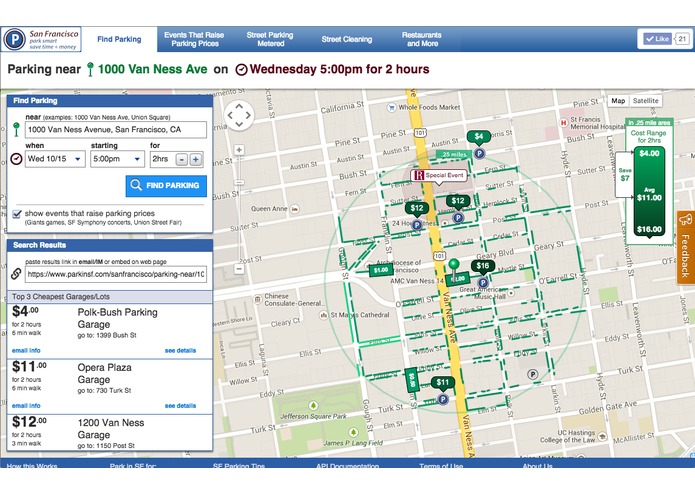Click the 1000 Van Ness Ave heading
The width and height of the screenshot is (695, 494).
coord(152,70)
